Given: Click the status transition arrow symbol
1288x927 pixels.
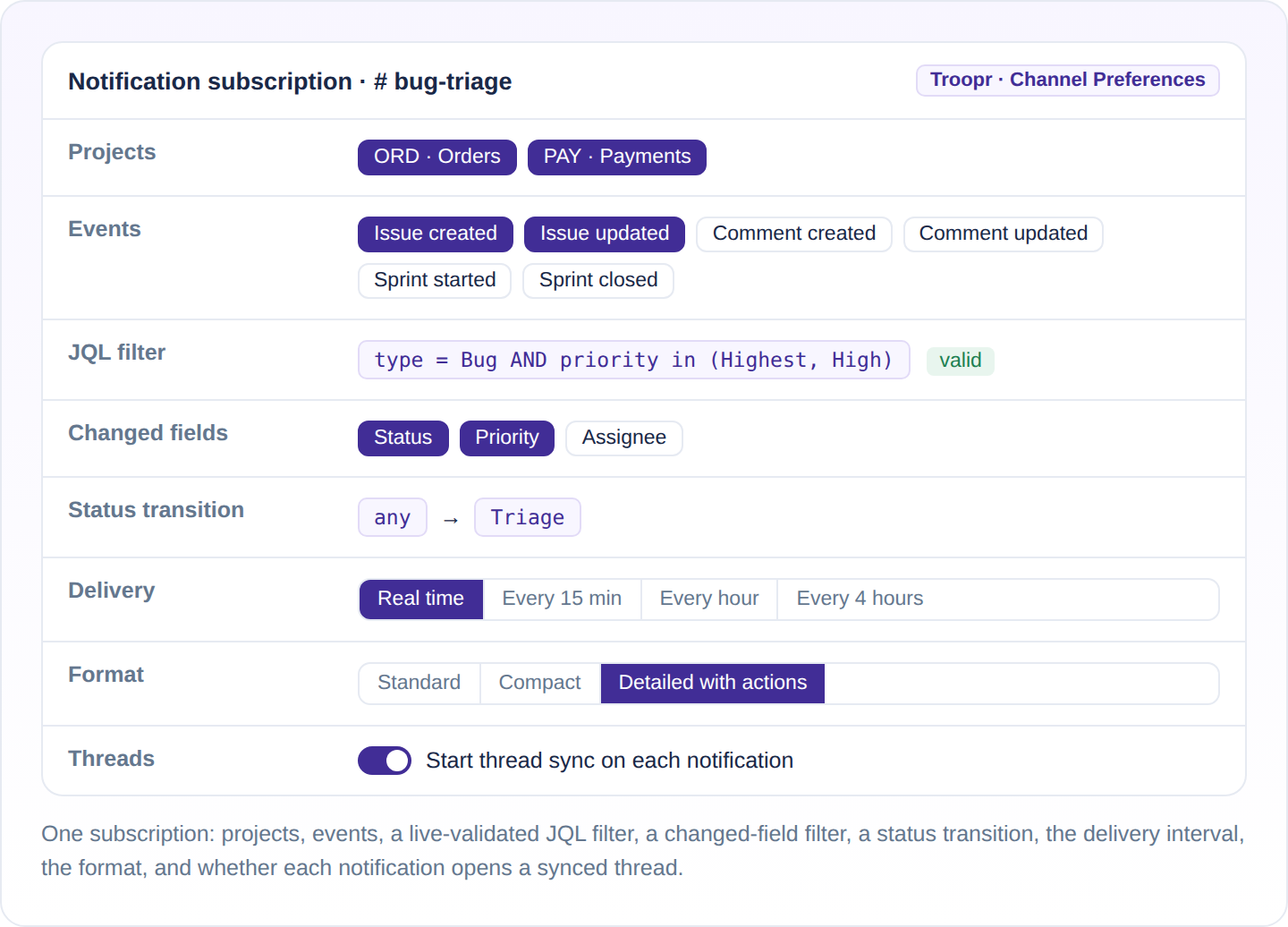Looking at the screenshot, I should [x=451, y=520].
